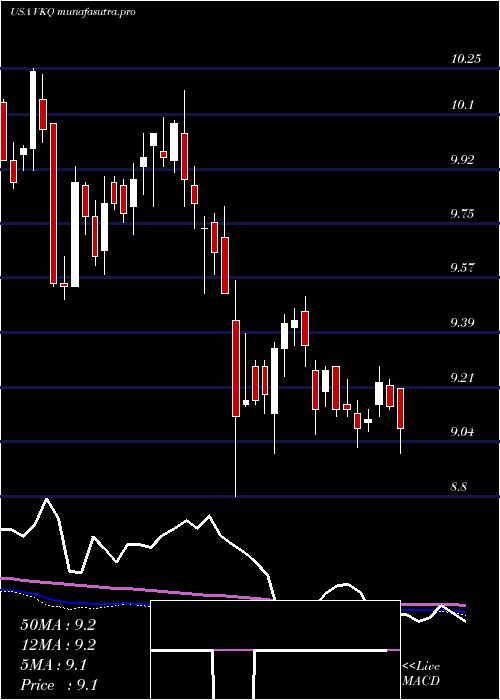
Task: Click the USA VKQ munafasutra.pro title
Action: 73,12
